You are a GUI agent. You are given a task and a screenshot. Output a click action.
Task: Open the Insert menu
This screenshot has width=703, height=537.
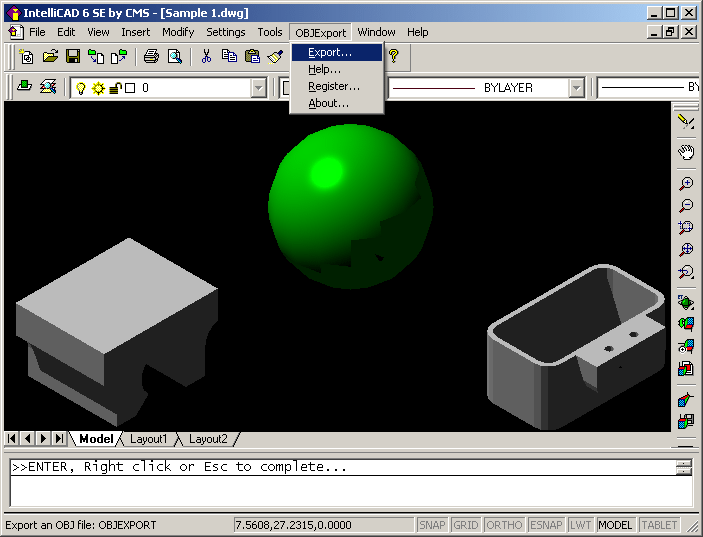(x=135, y=32)
